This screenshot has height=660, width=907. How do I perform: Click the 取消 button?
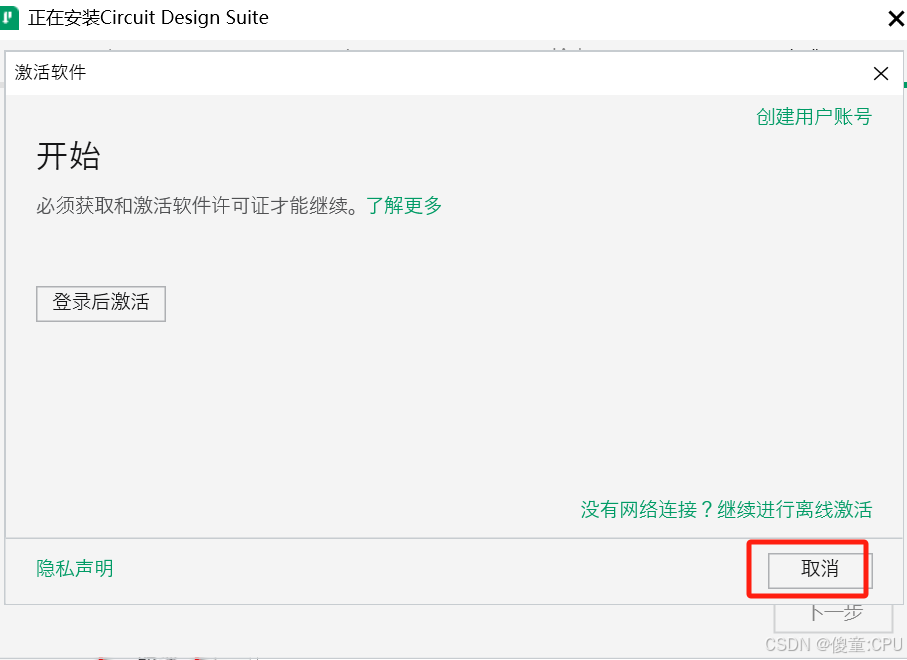coord(820,570)
